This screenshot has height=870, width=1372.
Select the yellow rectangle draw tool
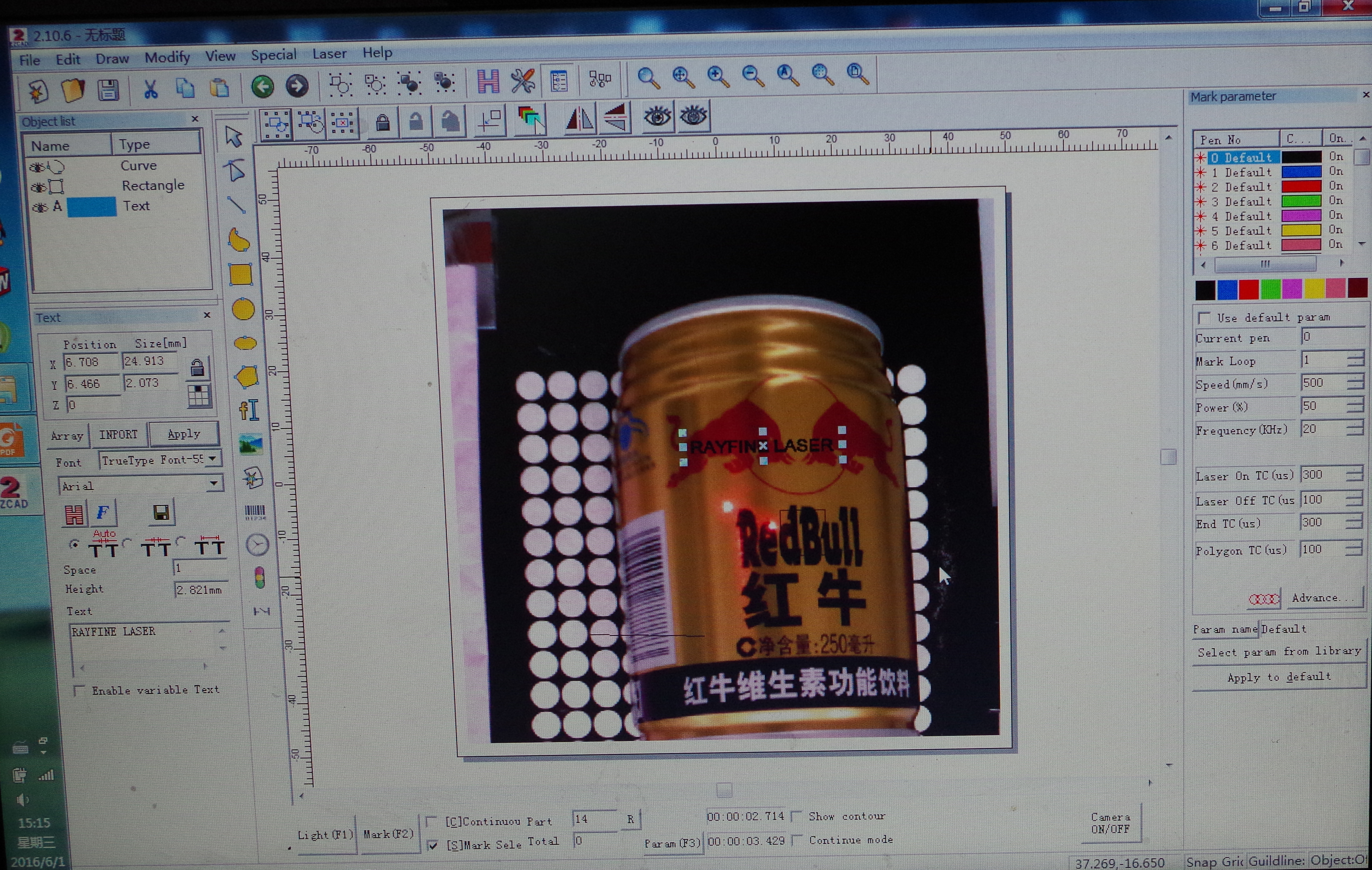click(x=240, y=275)
